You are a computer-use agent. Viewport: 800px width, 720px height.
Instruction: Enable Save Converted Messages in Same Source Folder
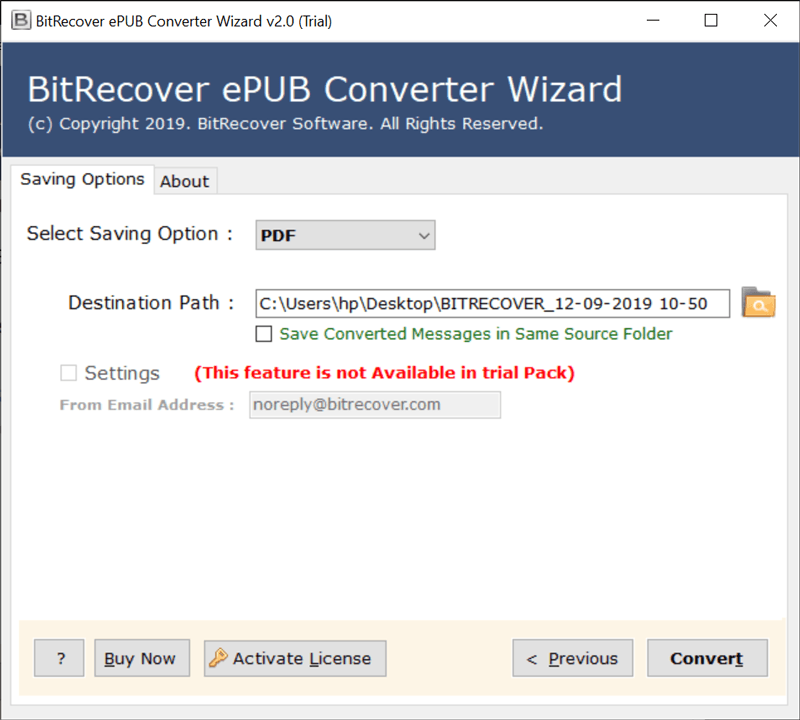(x=264, y=334)
